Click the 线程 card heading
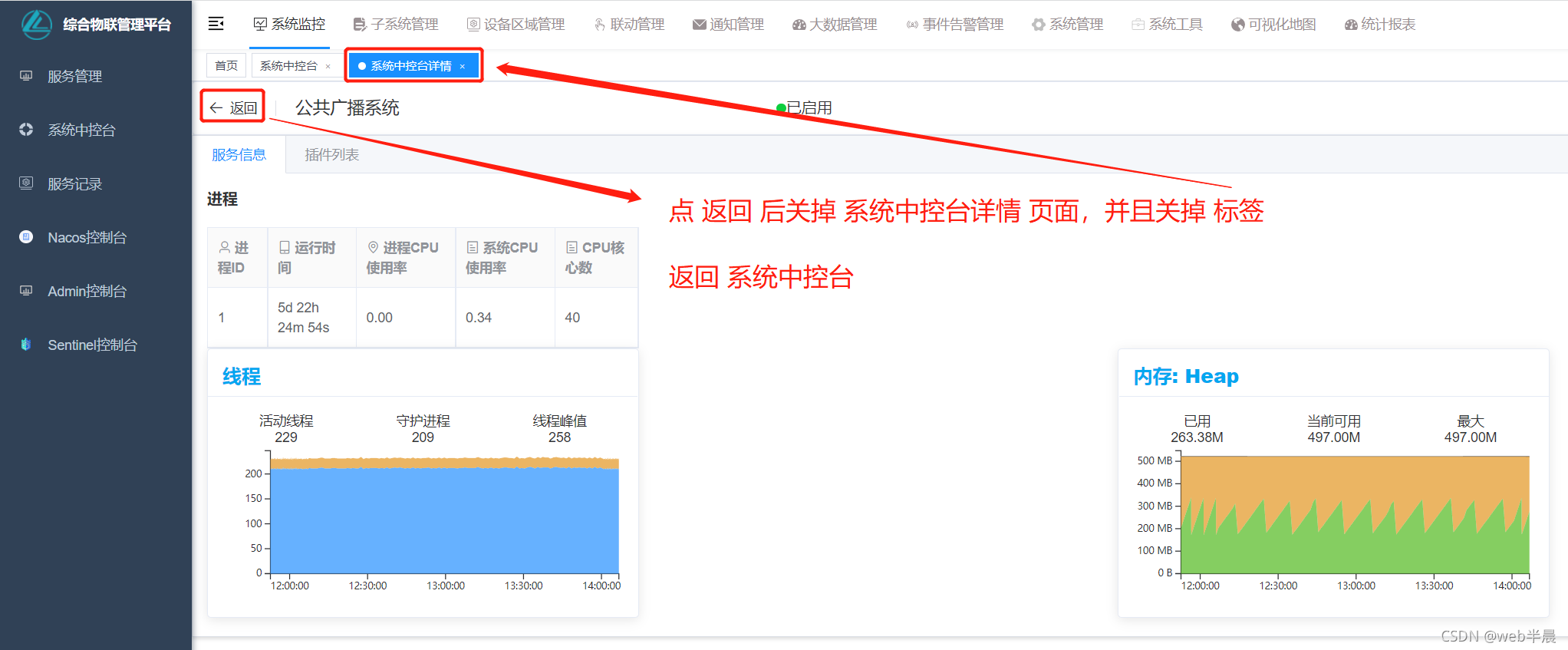 pyautogui.click(x=242, y=377)
